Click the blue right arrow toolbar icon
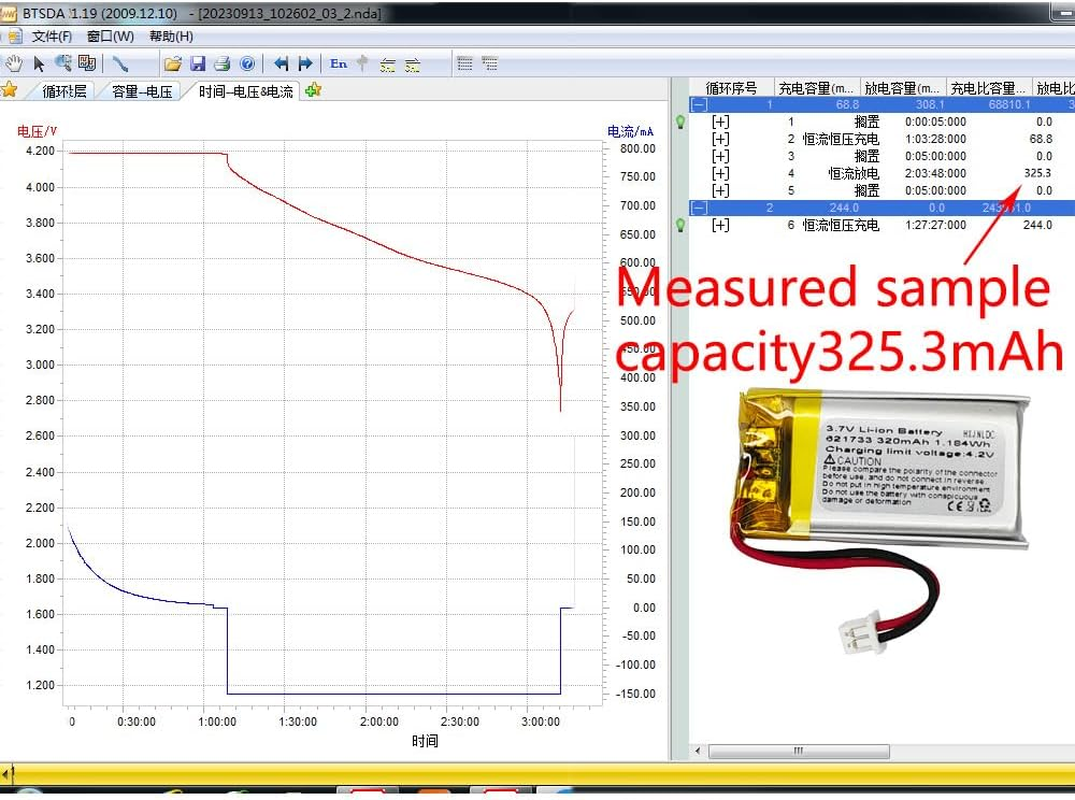 [306, 63]
